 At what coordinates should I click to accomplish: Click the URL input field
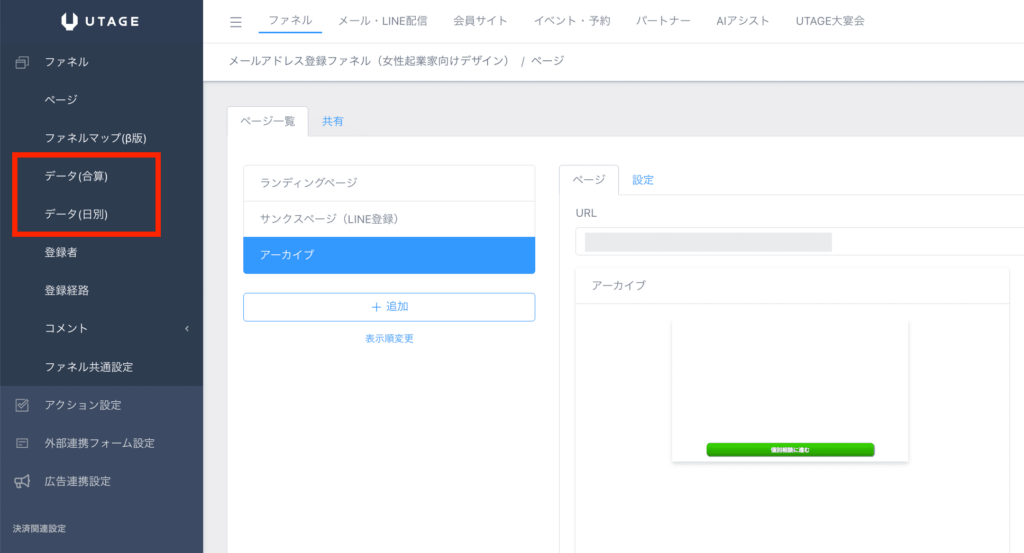click(799, 242)
